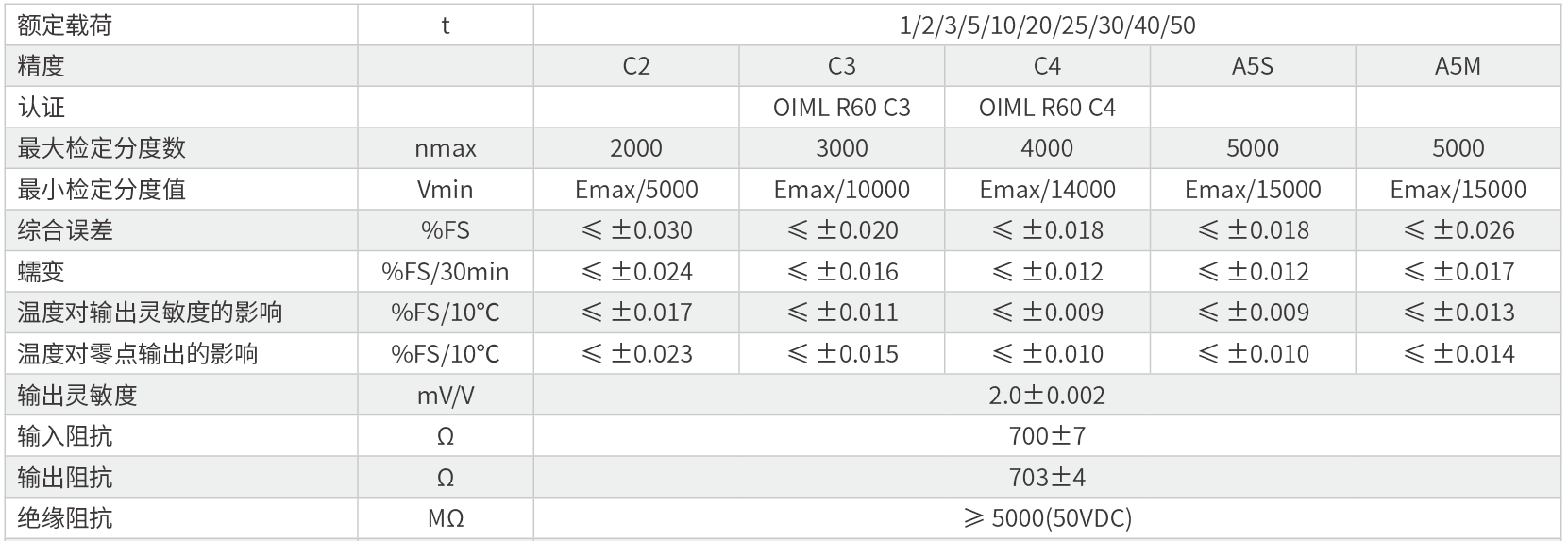
Task: Click the 温度对输出灵敏度的影响 row label
Action: click(150, 313)
